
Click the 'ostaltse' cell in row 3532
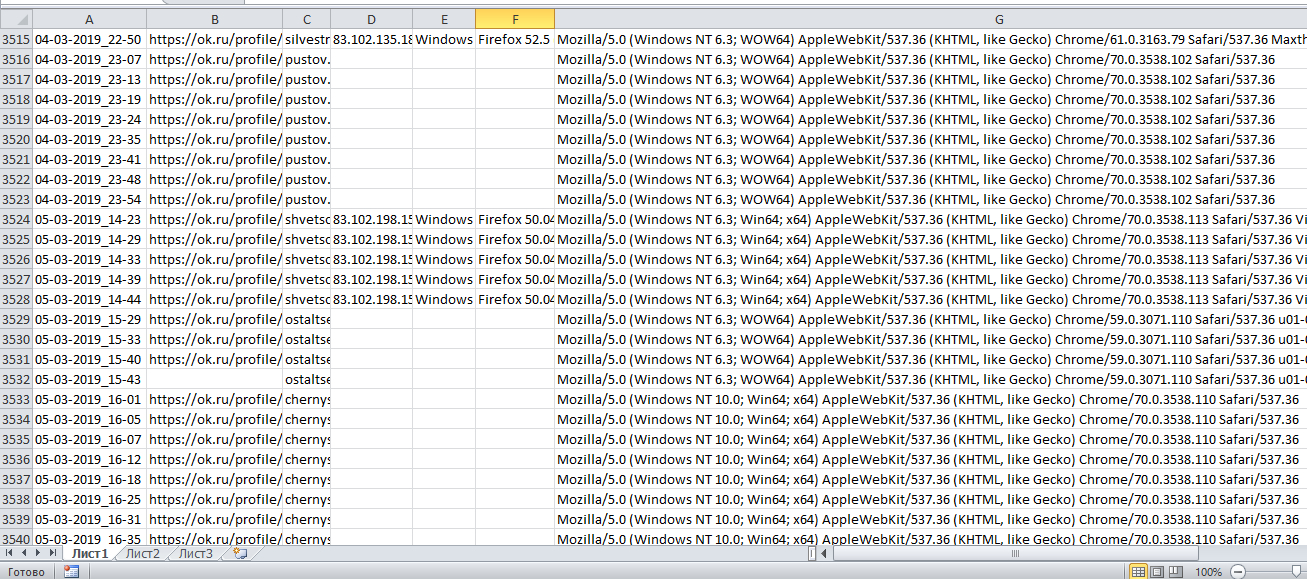click(x=306, y=379)
